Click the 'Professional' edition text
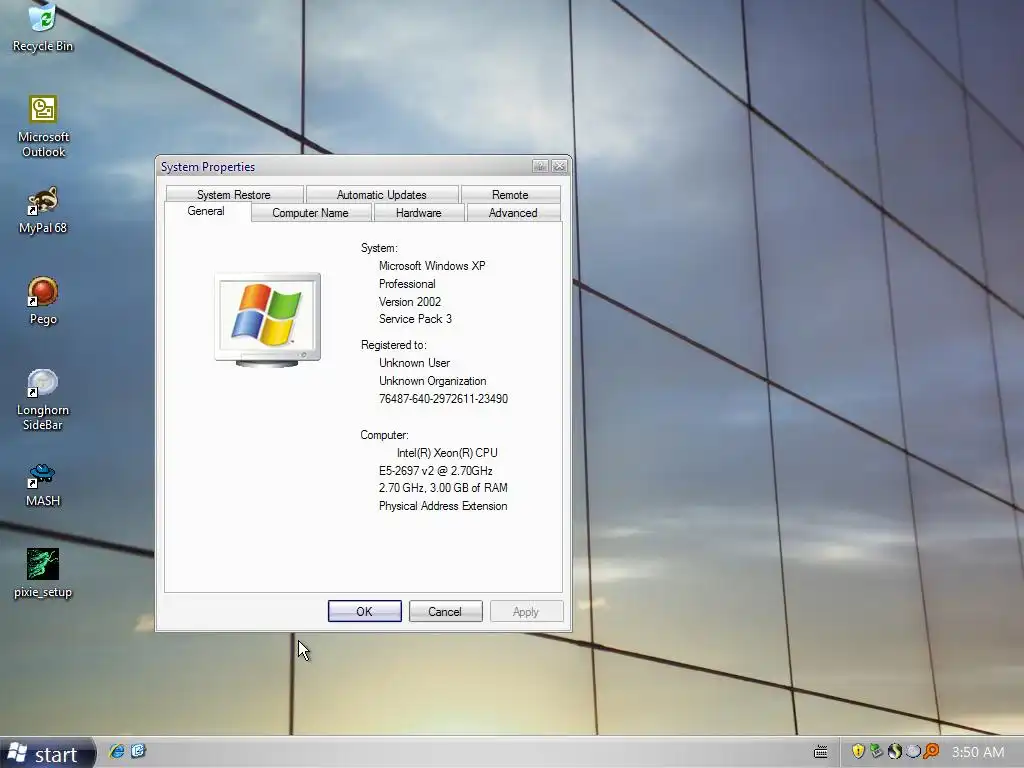 pyautogui.click(x=407, y=284)
